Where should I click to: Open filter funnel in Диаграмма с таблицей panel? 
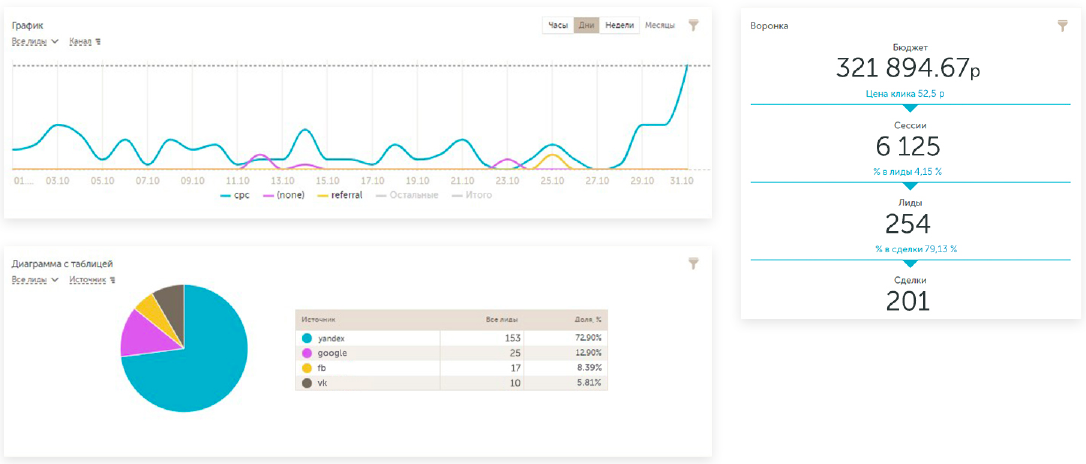click(x=694, y=262)
